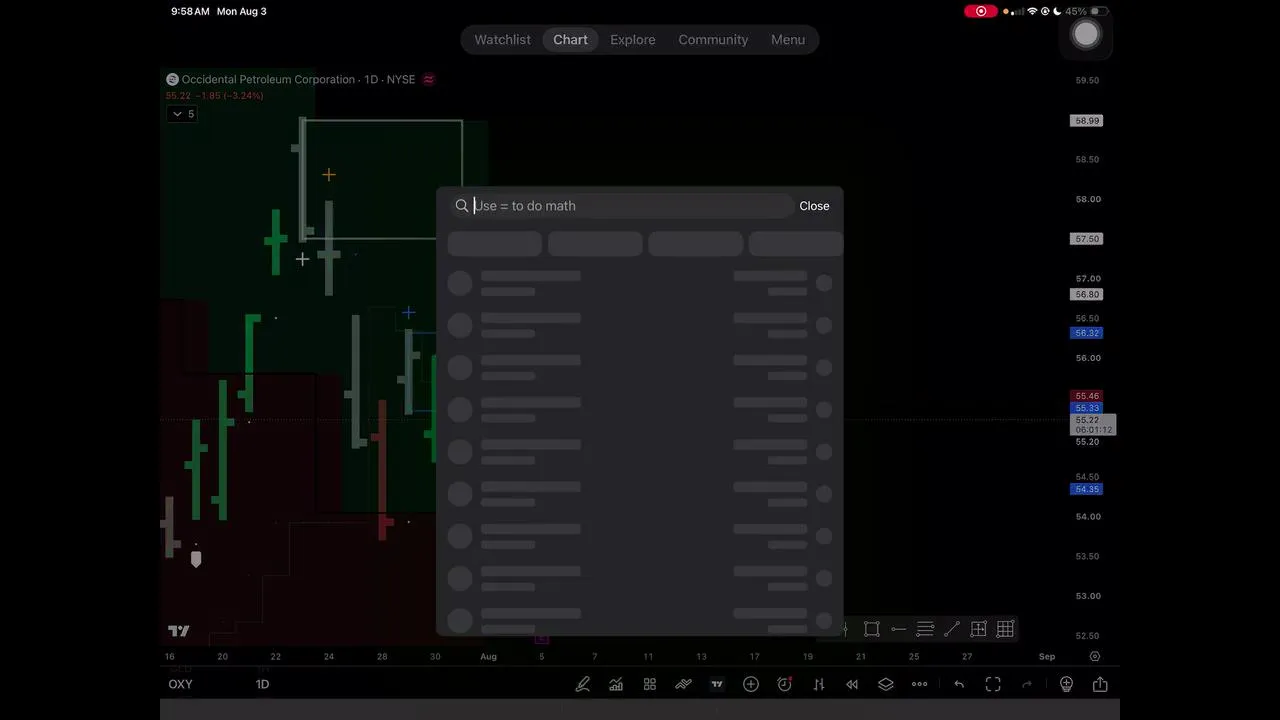
Task: Open the object tree layers icon
Action: (886, 684)
